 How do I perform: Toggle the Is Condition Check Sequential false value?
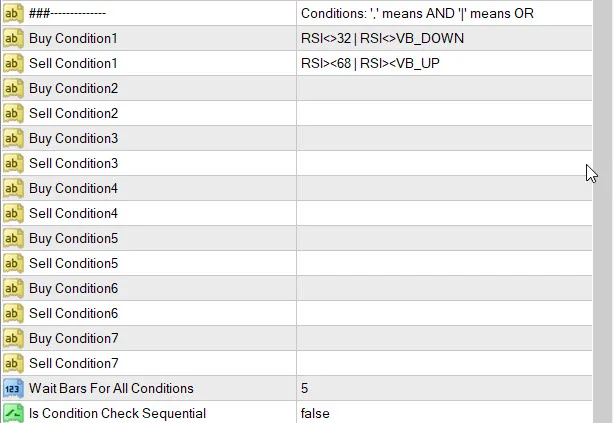click(x=315, y=413)
